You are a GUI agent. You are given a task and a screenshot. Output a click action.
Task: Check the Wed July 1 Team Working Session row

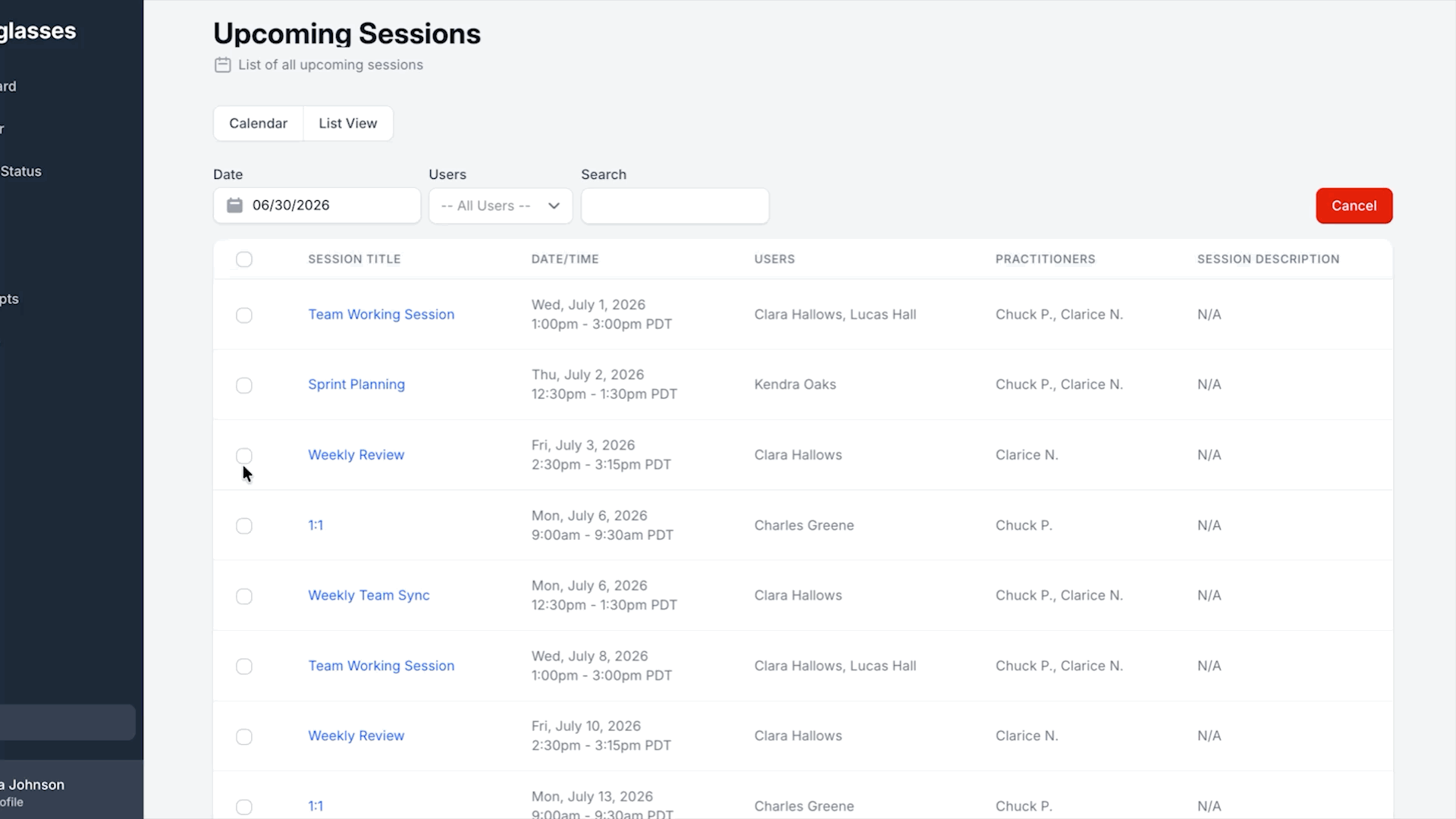243,315
